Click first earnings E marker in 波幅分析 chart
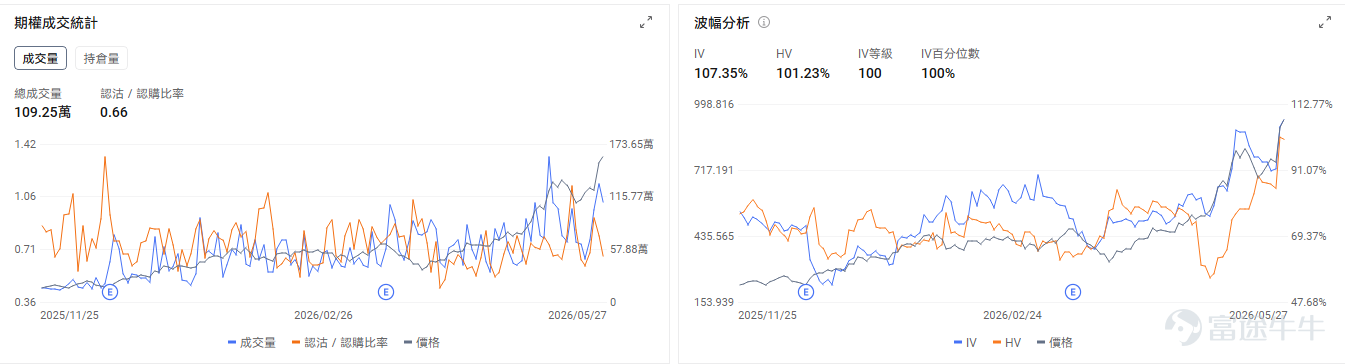Image resolution: width=1345 pixels, height=364 pixels. (805, 292)
